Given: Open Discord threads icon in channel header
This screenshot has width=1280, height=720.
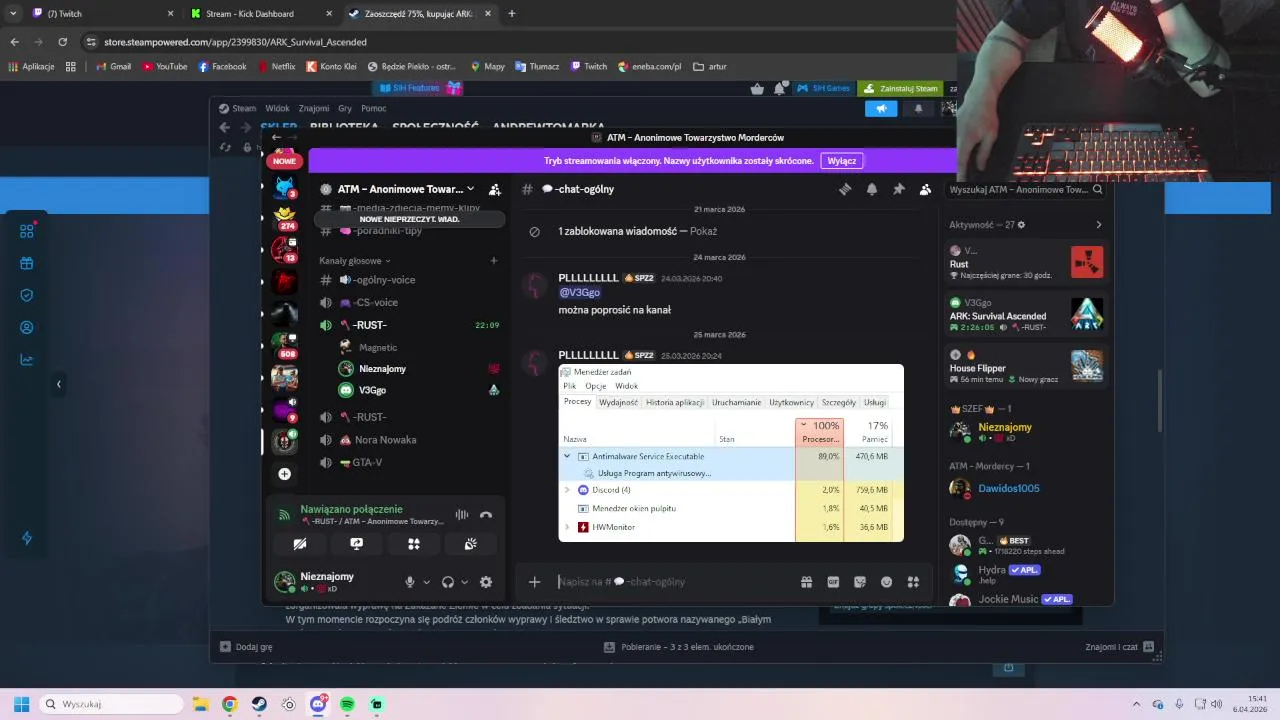Looking at the screenshot, I should (x=845, y=189).
